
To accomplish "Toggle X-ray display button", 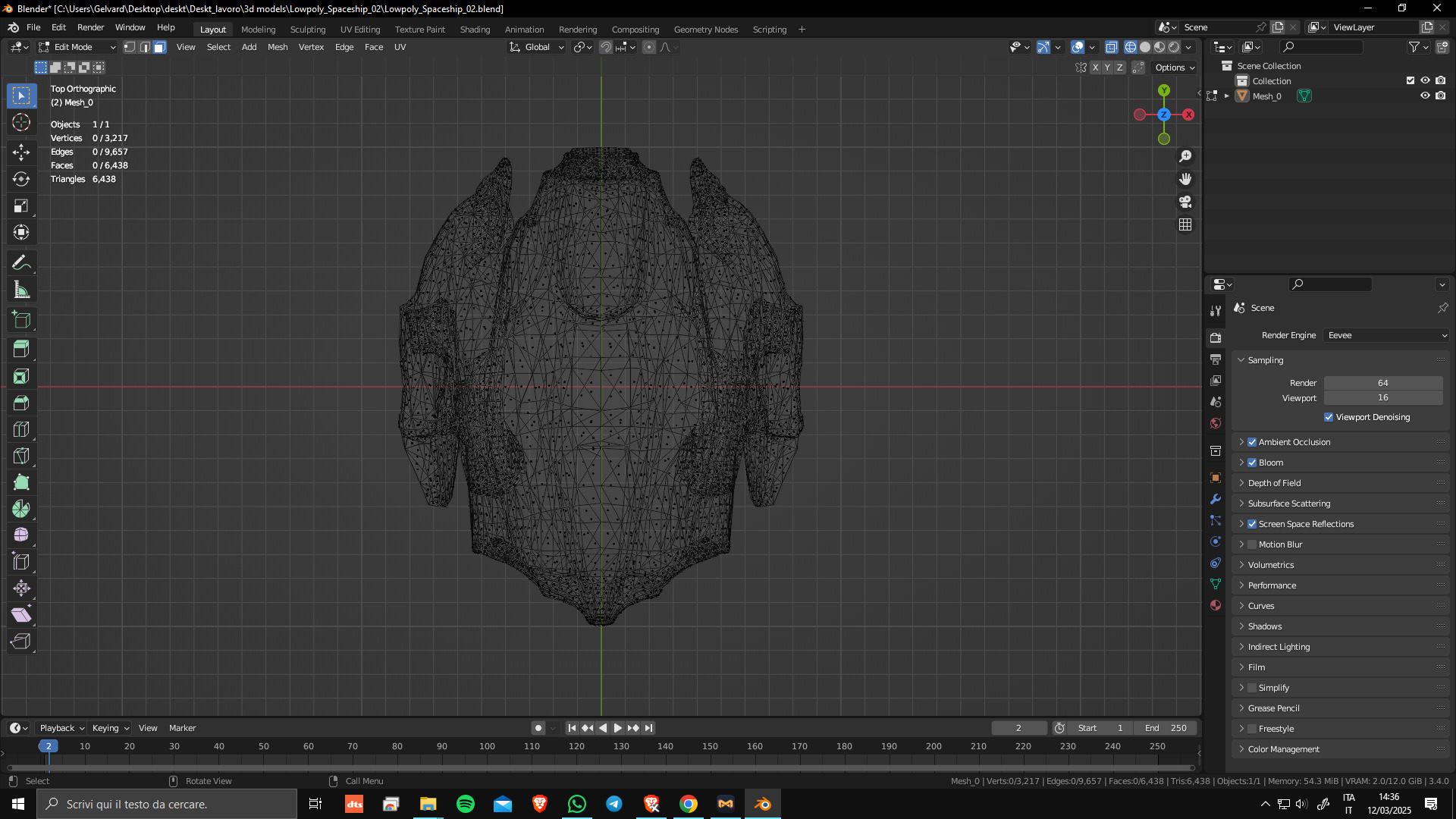I will click(1111, 47).
